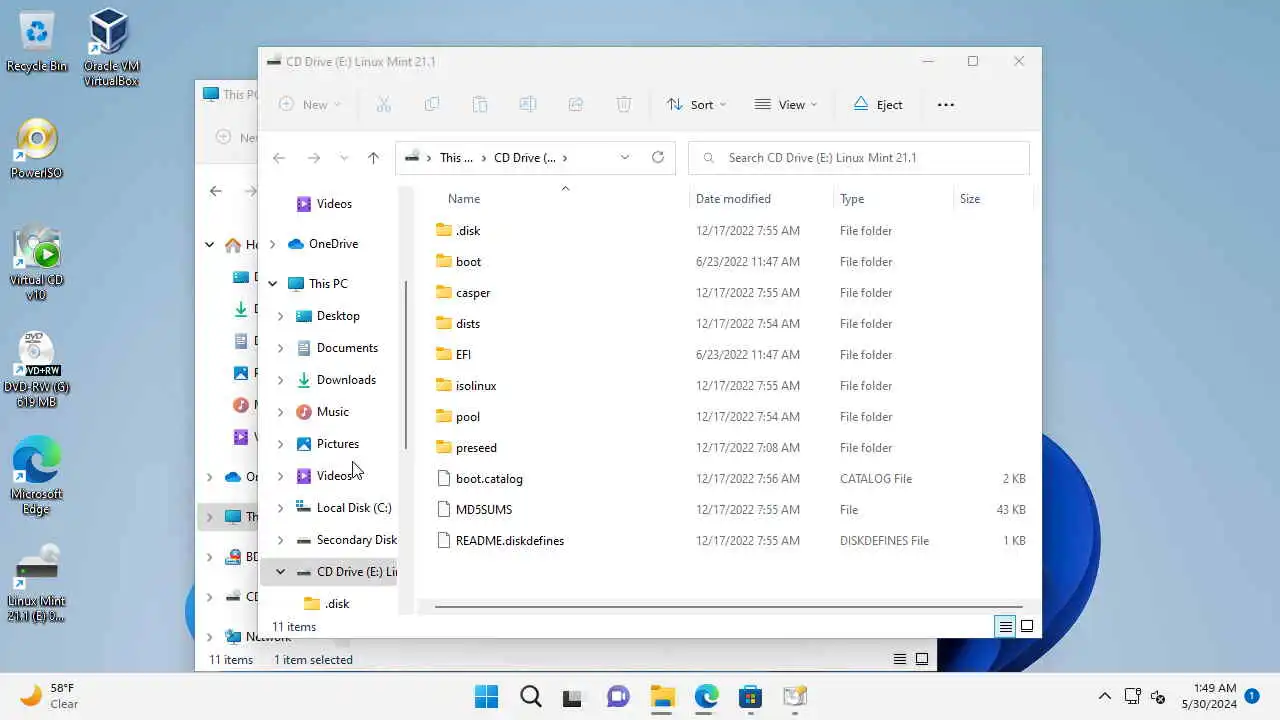Select Secondary Disk in navigation tree
The width and height of the screenshot is (1280, 720).
[346, 540]
